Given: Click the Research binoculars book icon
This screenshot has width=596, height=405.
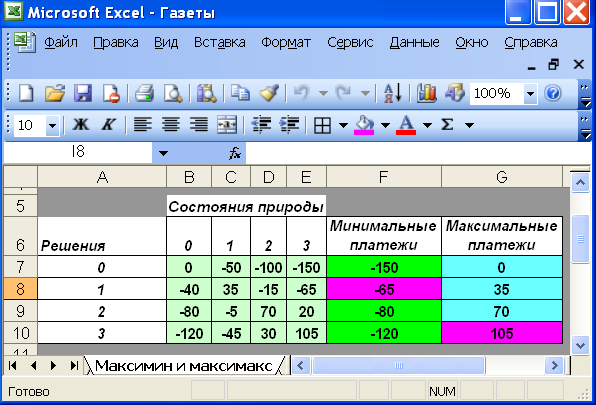Looking at the screenshot, I should click(206, 93).
